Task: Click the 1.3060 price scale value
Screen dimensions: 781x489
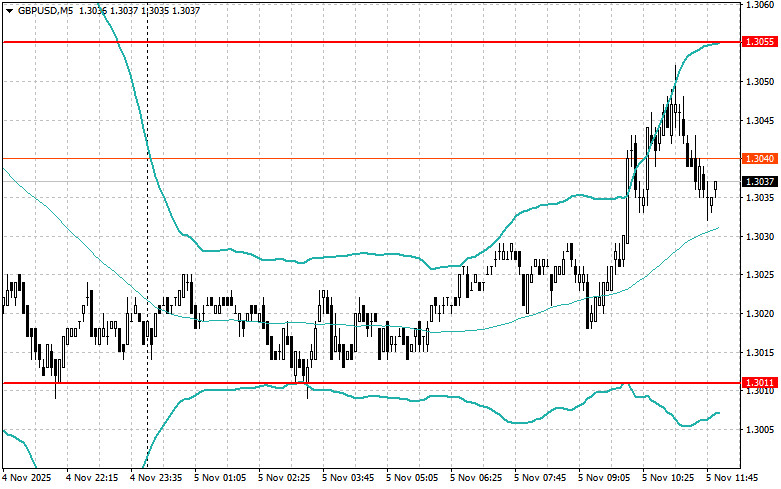Action: 760,4
